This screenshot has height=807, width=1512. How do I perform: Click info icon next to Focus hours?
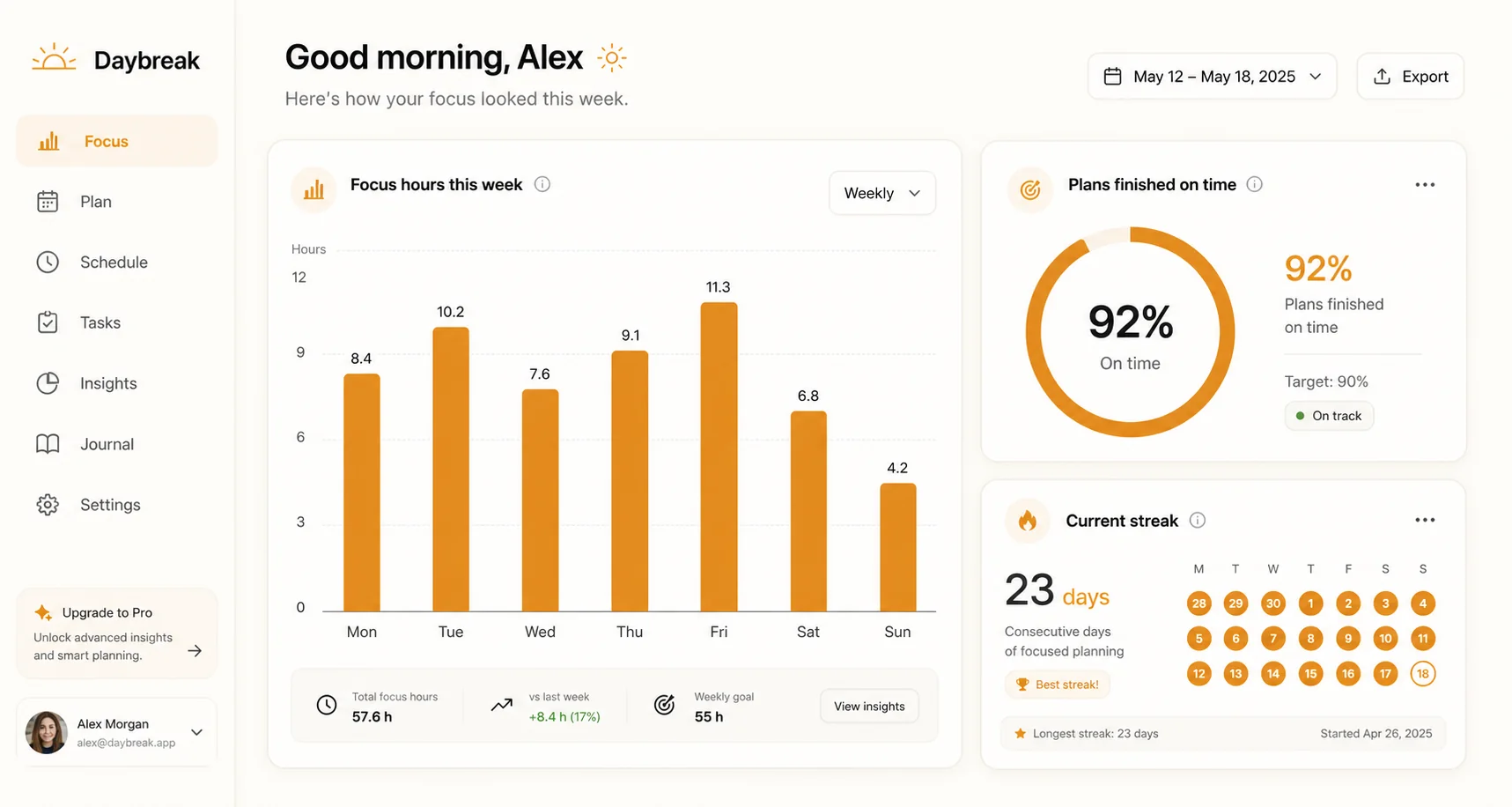point(542,184)
